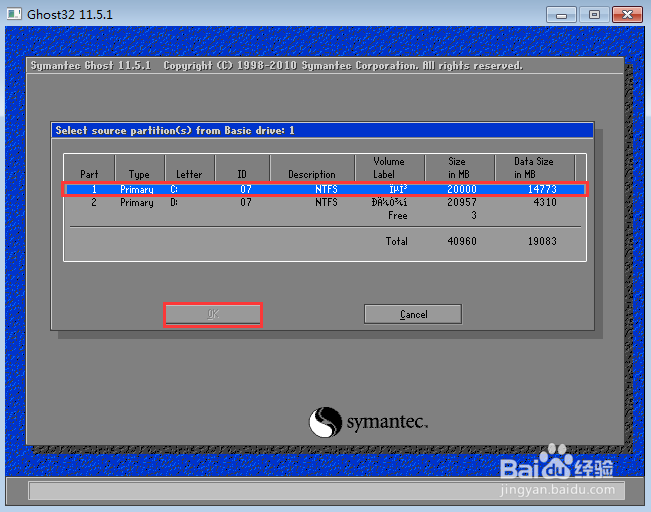This screenshot has width=651, height=512.
Task: Click the Letter column header
Action: click(x=190, y=168)
